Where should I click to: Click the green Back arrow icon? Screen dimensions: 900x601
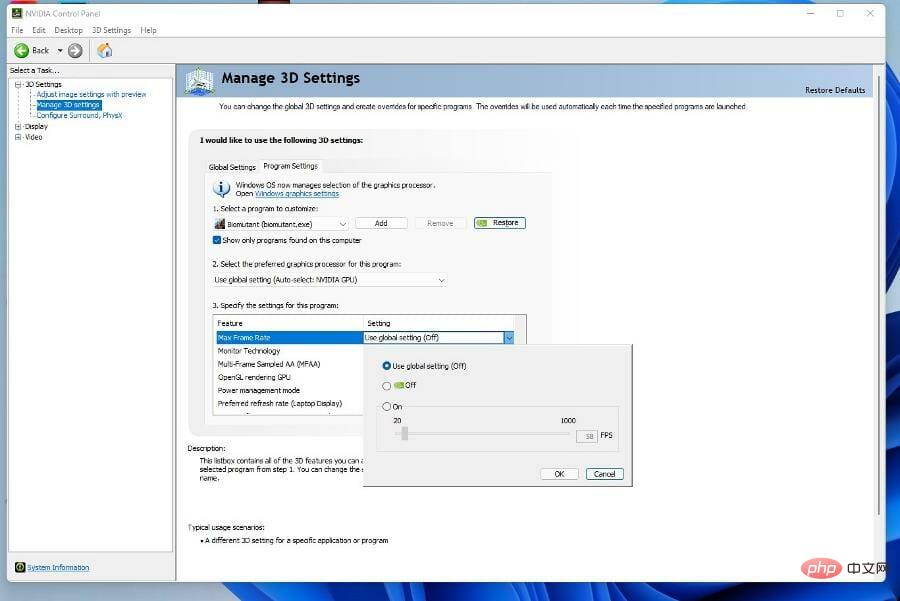21,51
